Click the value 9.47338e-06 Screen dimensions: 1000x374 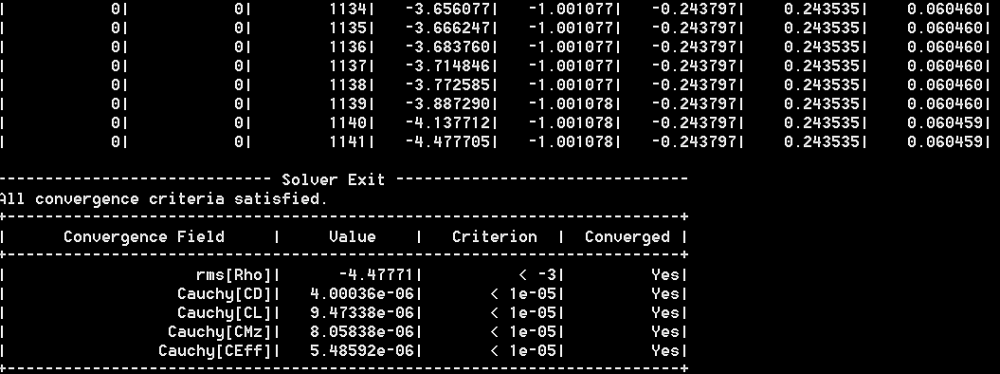click(x=362, y=313)
